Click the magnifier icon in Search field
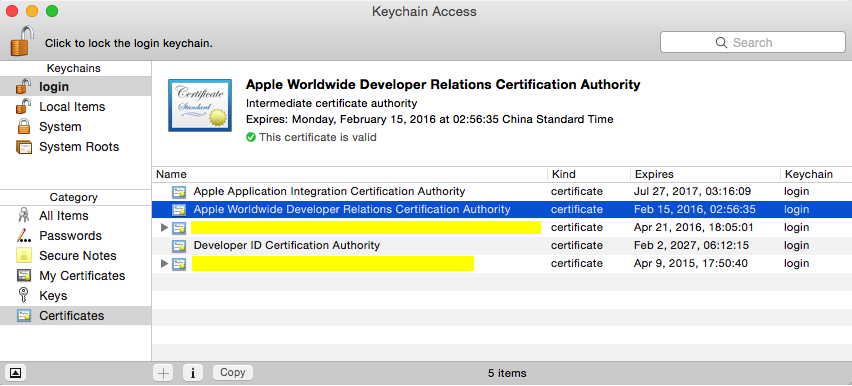 pos(721,42)
